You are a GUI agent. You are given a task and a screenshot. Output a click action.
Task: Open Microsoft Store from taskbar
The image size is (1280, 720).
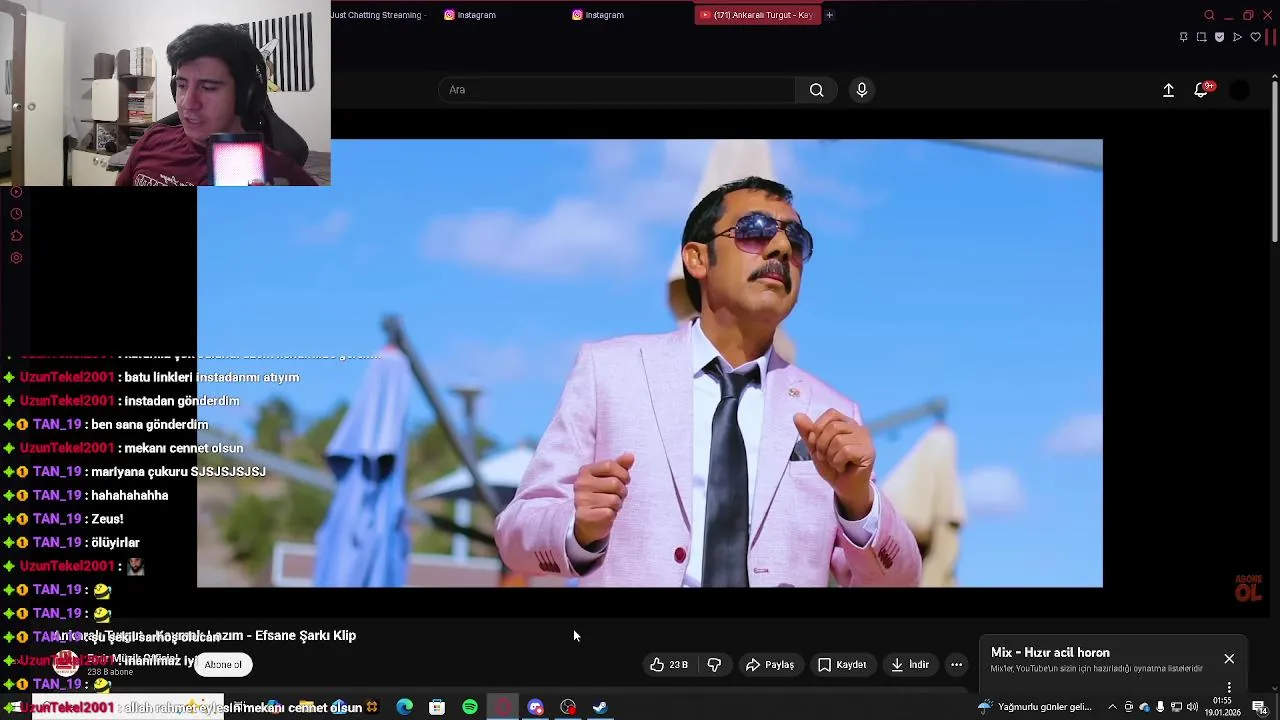(437, 707)
